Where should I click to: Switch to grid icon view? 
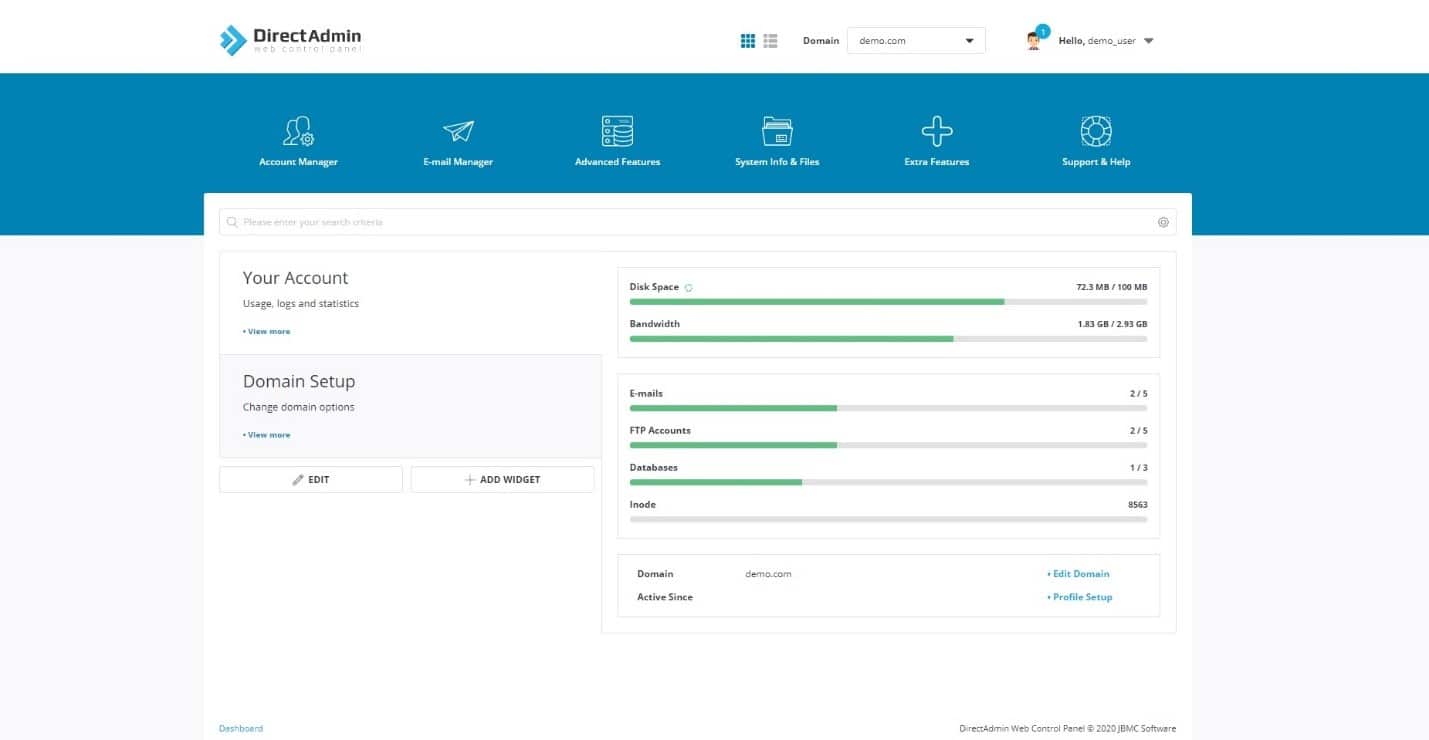(747, 41)
